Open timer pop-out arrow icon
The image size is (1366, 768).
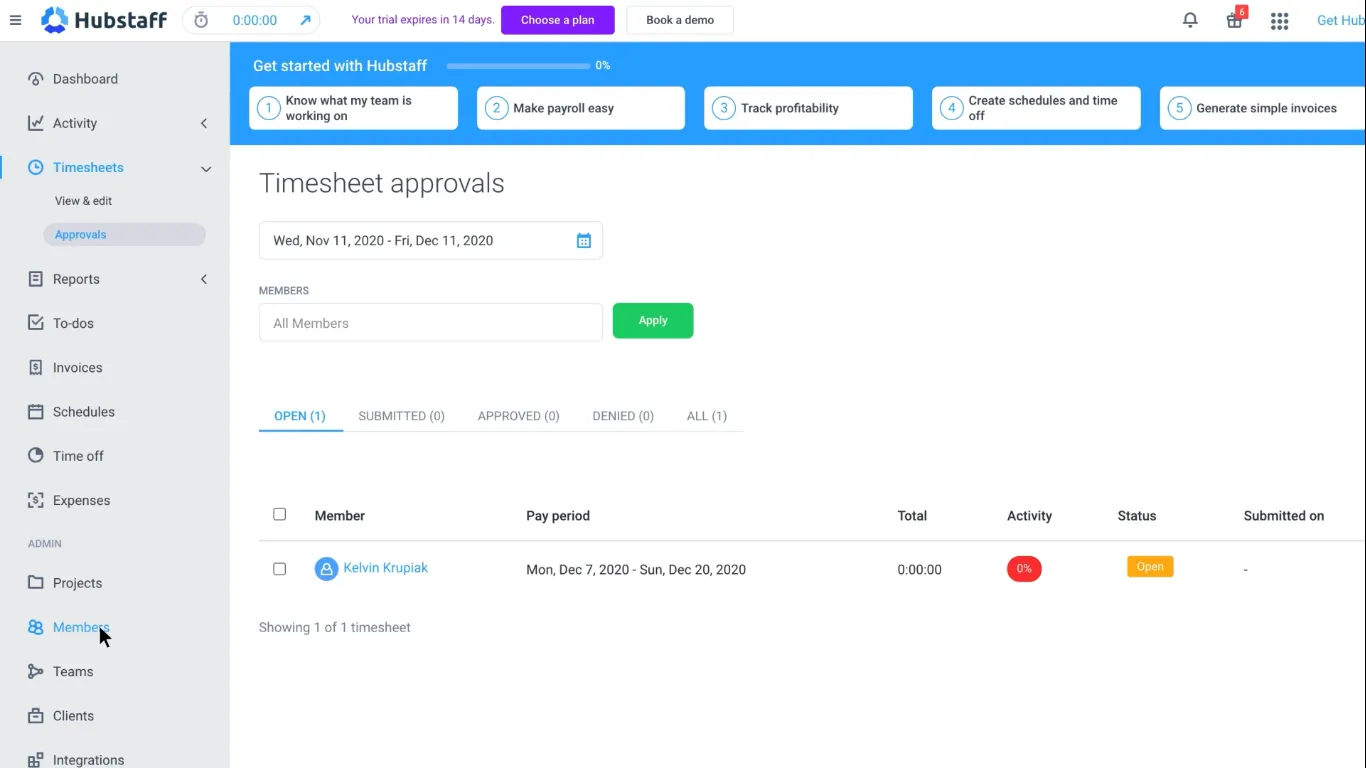(305, 20)
